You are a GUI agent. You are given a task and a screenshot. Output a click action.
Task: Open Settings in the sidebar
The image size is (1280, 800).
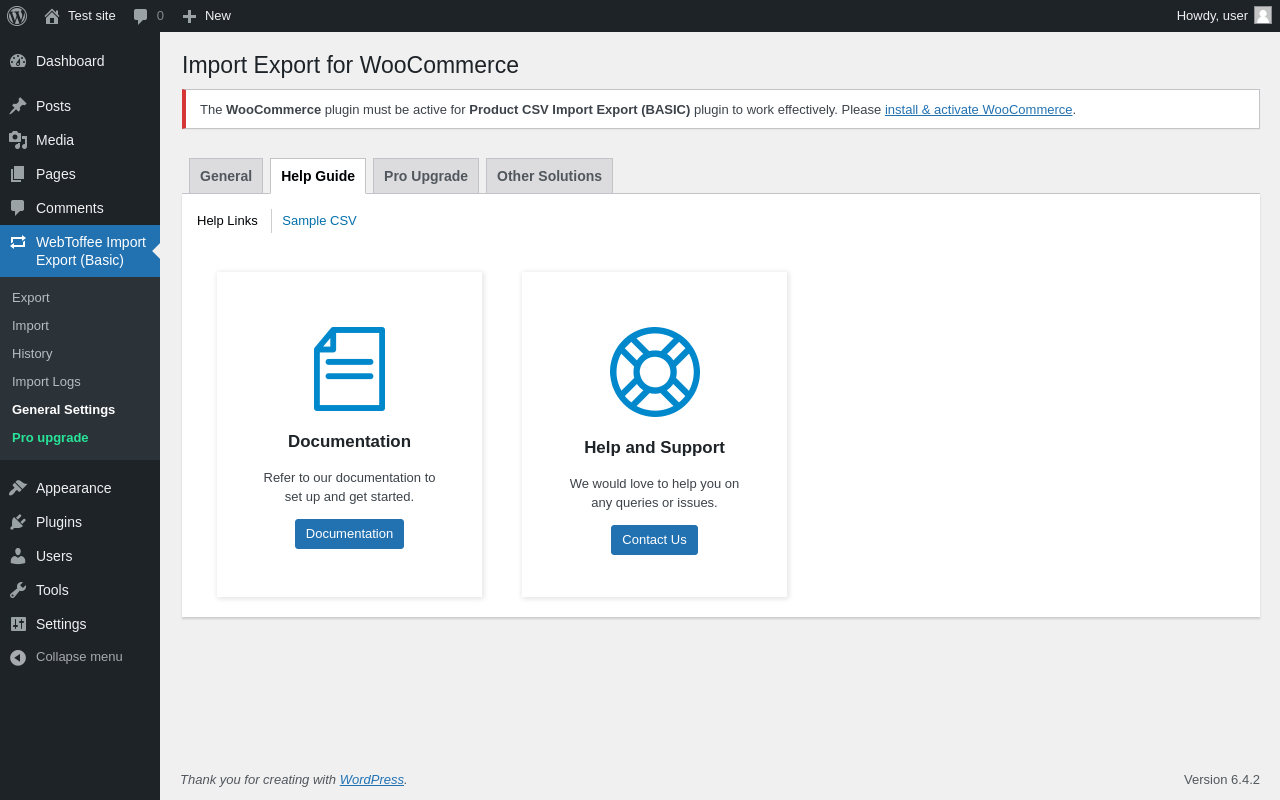click(x=80, y=624)
